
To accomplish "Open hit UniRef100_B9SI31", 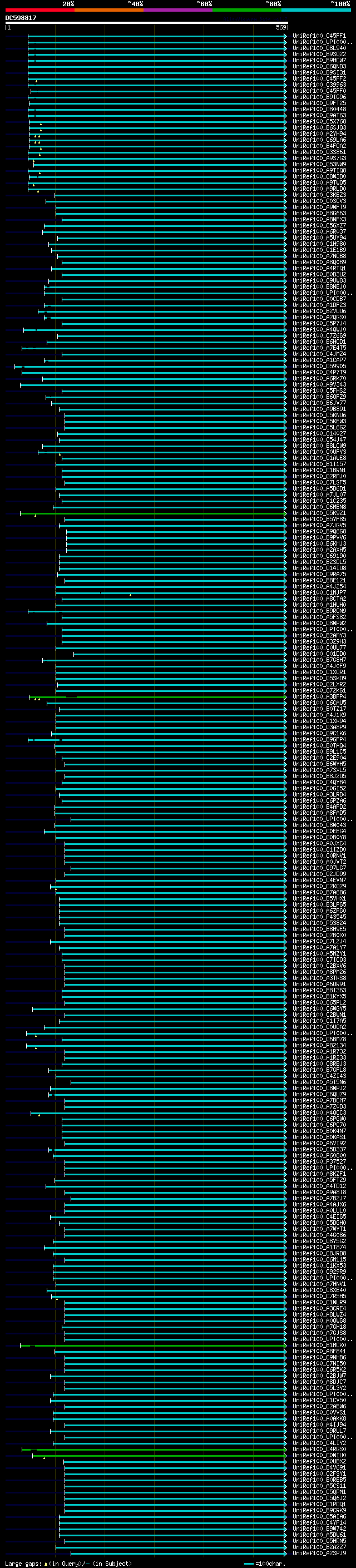I will click(319, 72).
